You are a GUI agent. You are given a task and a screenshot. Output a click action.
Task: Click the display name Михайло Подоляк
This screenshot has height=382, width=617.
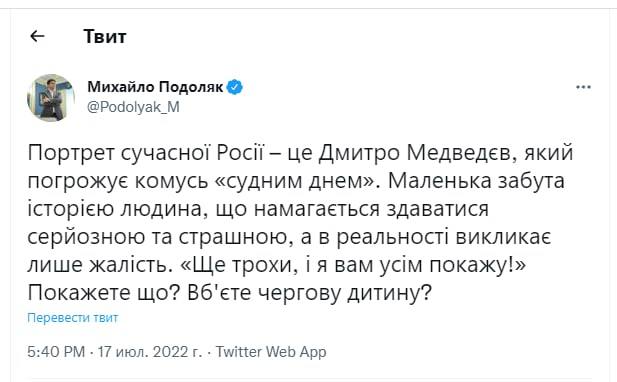coord(155,87)
